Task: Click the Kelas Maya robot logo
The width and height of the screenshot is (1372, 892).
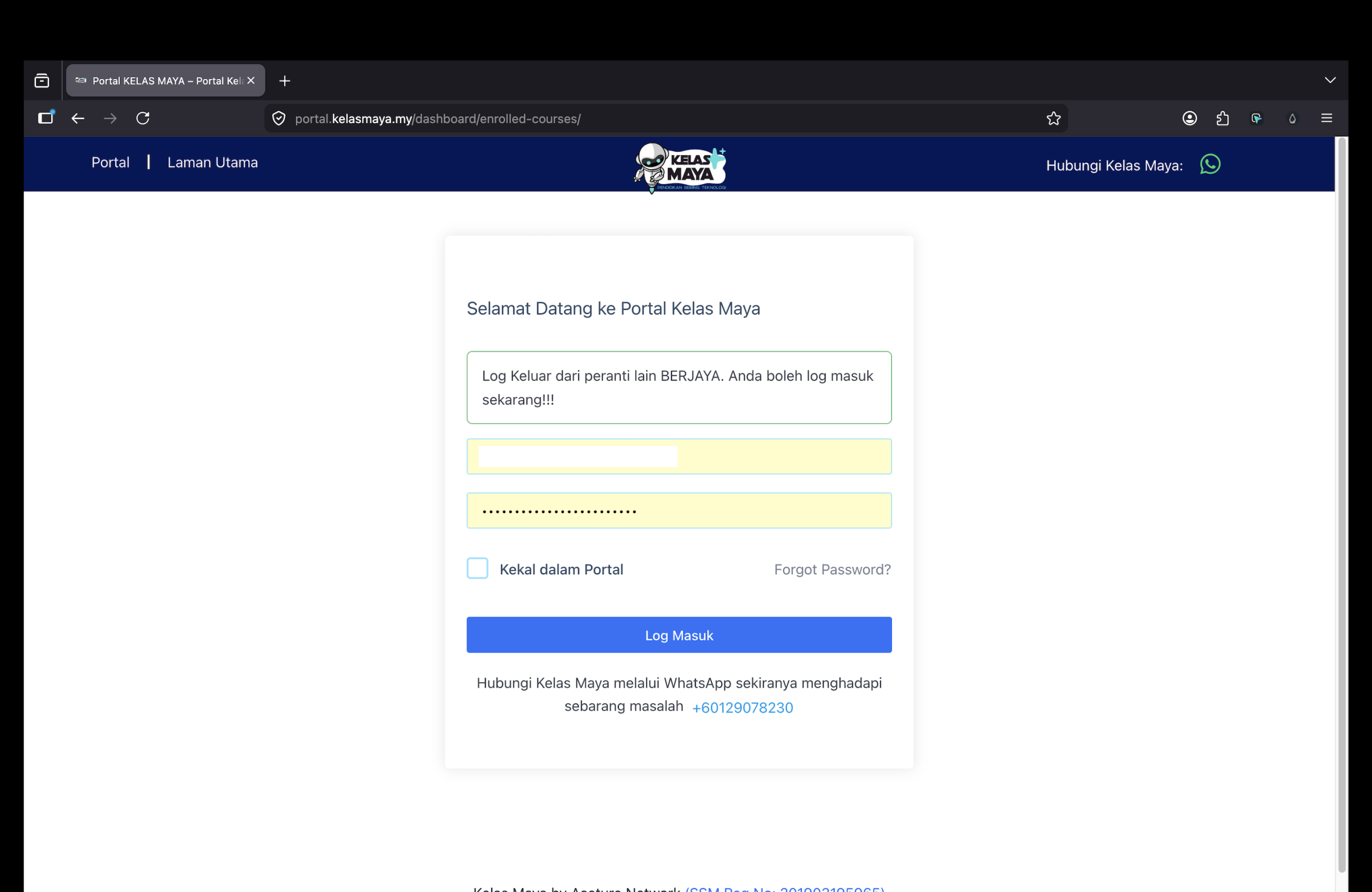Action: pos(680,168)
